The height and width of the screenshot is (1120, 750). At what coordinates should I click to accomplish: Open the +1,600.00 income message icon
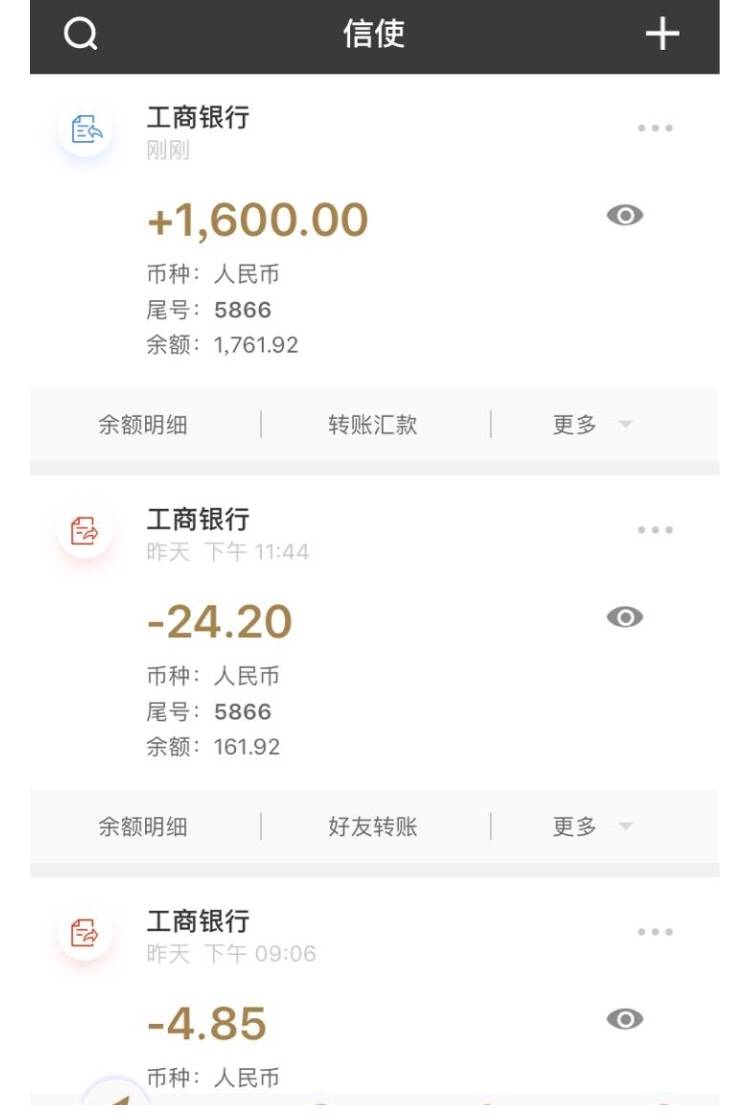click(86, 130)
